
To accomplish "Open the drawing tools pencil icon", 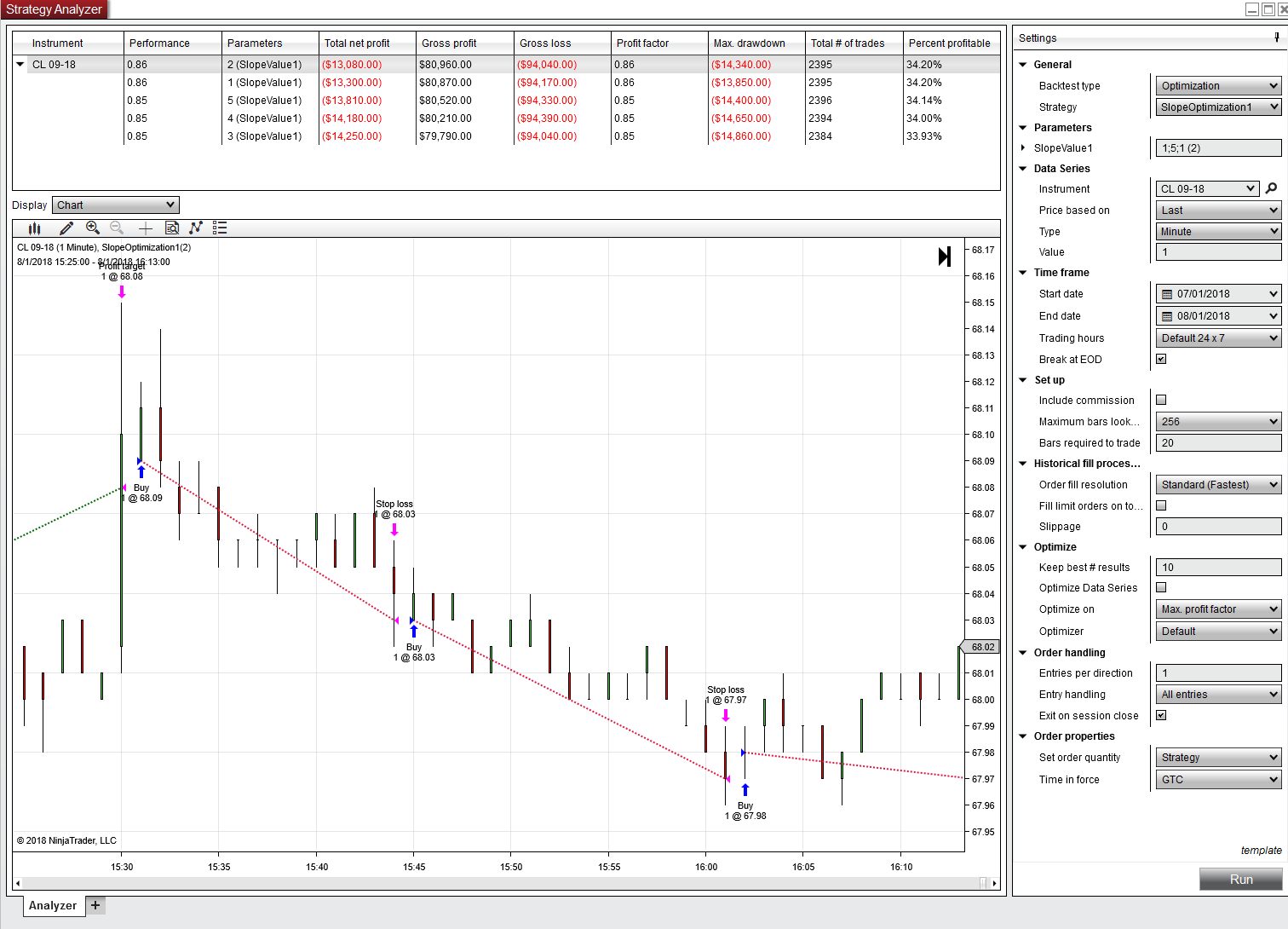I will coord(66,228).
